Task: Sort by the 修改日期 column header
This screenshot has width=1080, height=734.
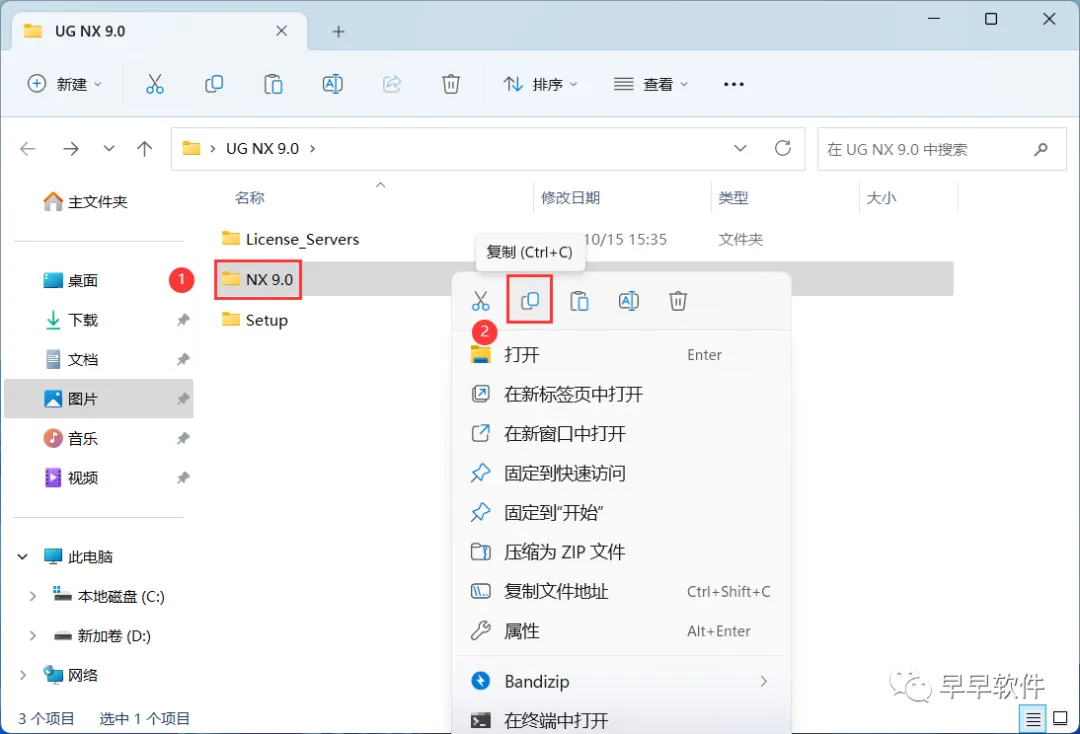Action: (x=570, y=198)
